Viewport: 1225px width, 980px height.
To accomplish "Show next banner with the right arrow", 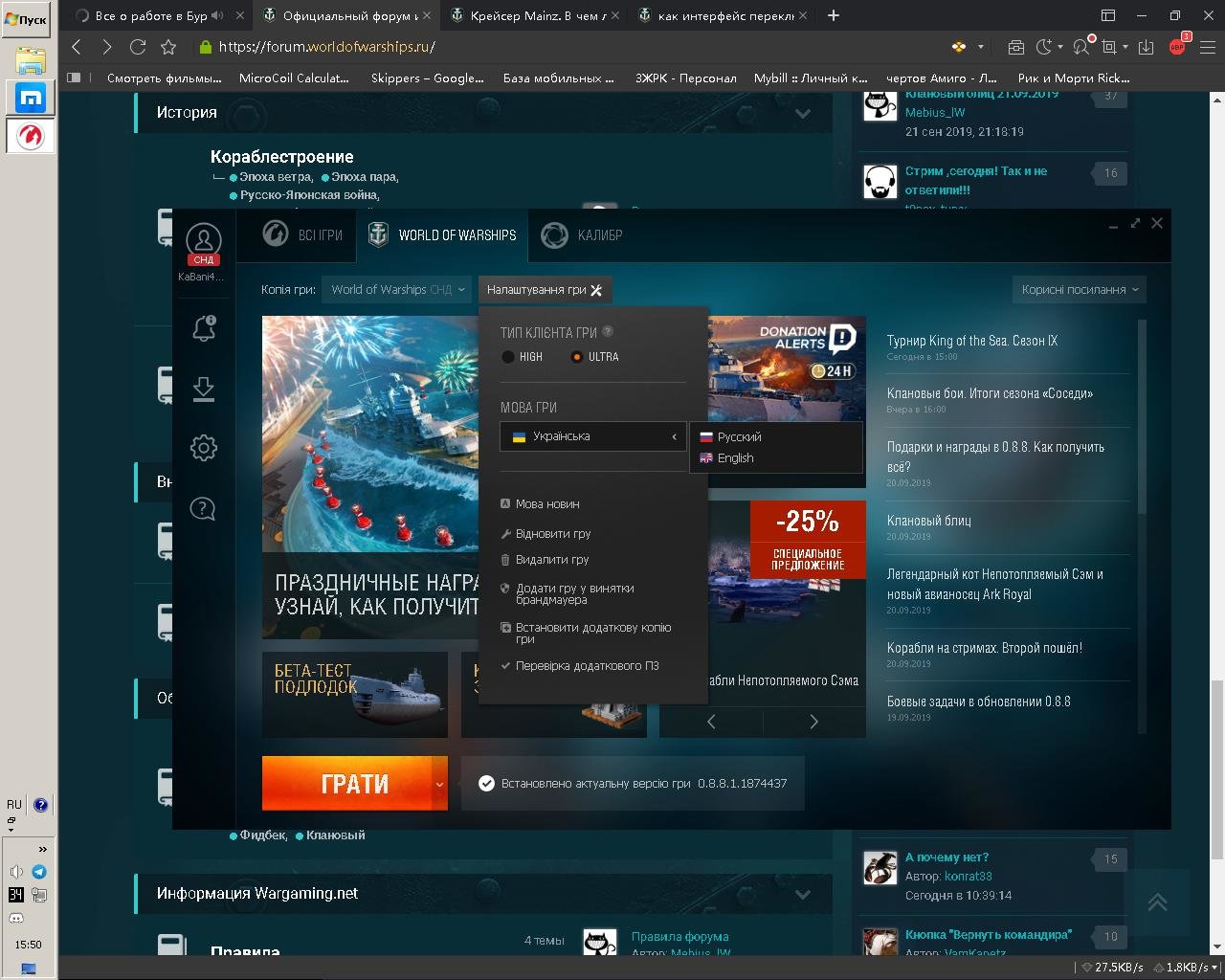I will tap(813, 722).
